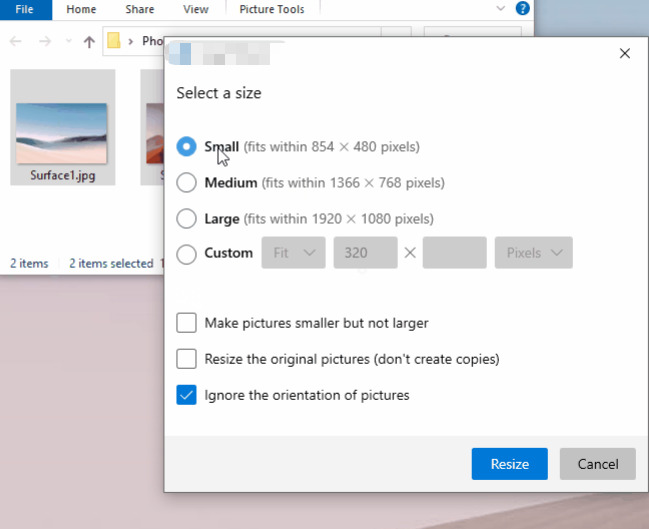
Task: Click the Up one level arrow
Action: tap(89, 41)
